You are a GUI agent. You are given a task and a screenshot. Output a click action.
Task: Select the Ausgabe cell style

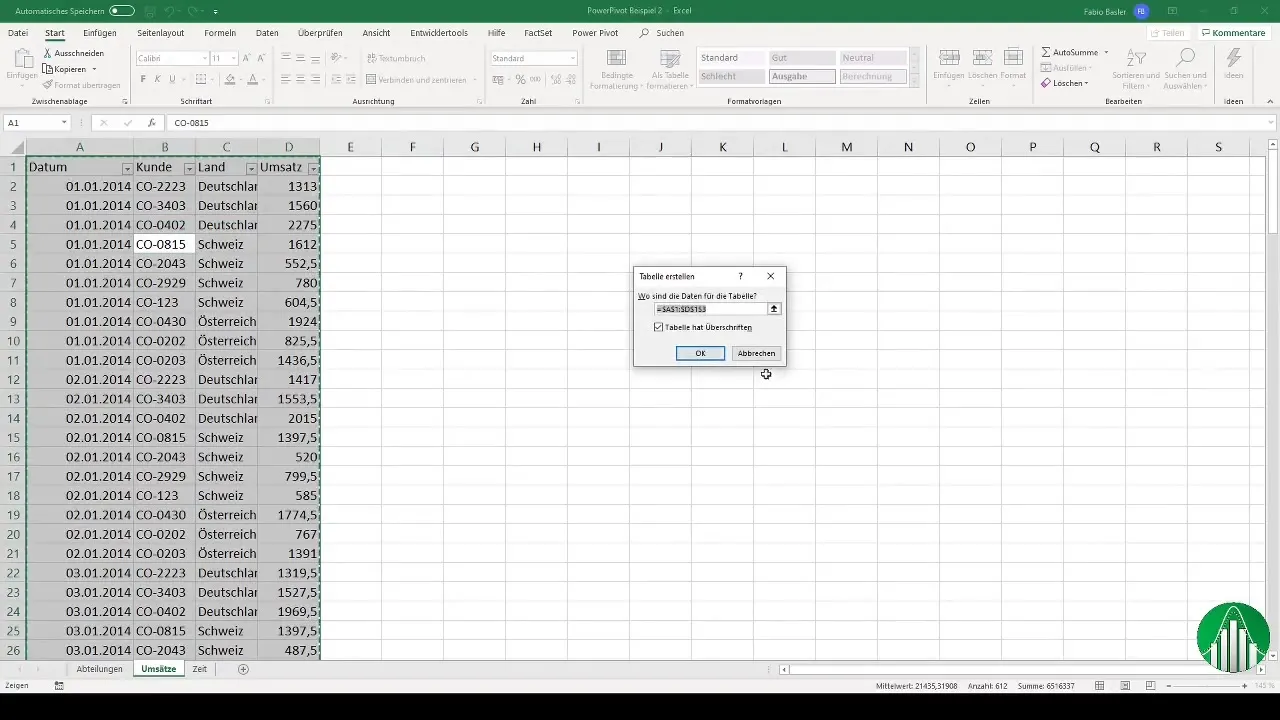click(802, 77)
